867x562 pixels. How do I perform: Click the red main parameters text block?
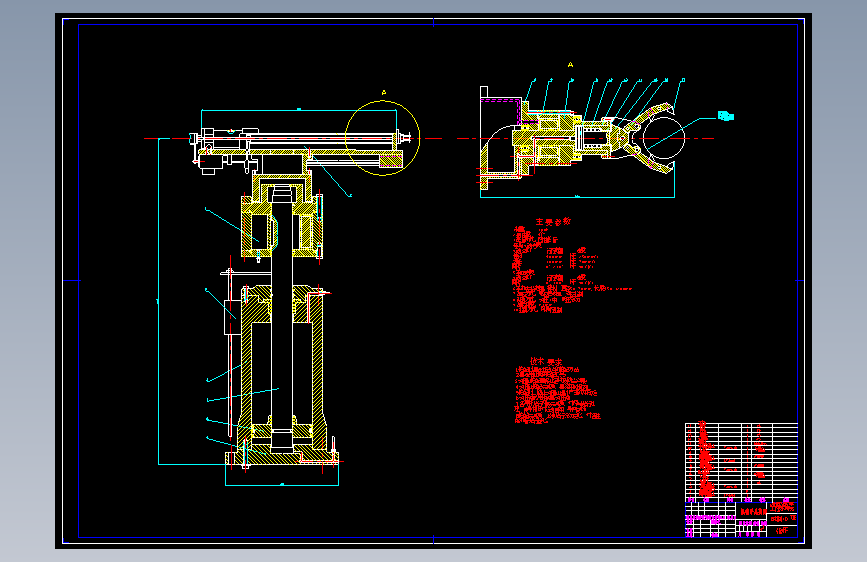(x=570, y=270)
